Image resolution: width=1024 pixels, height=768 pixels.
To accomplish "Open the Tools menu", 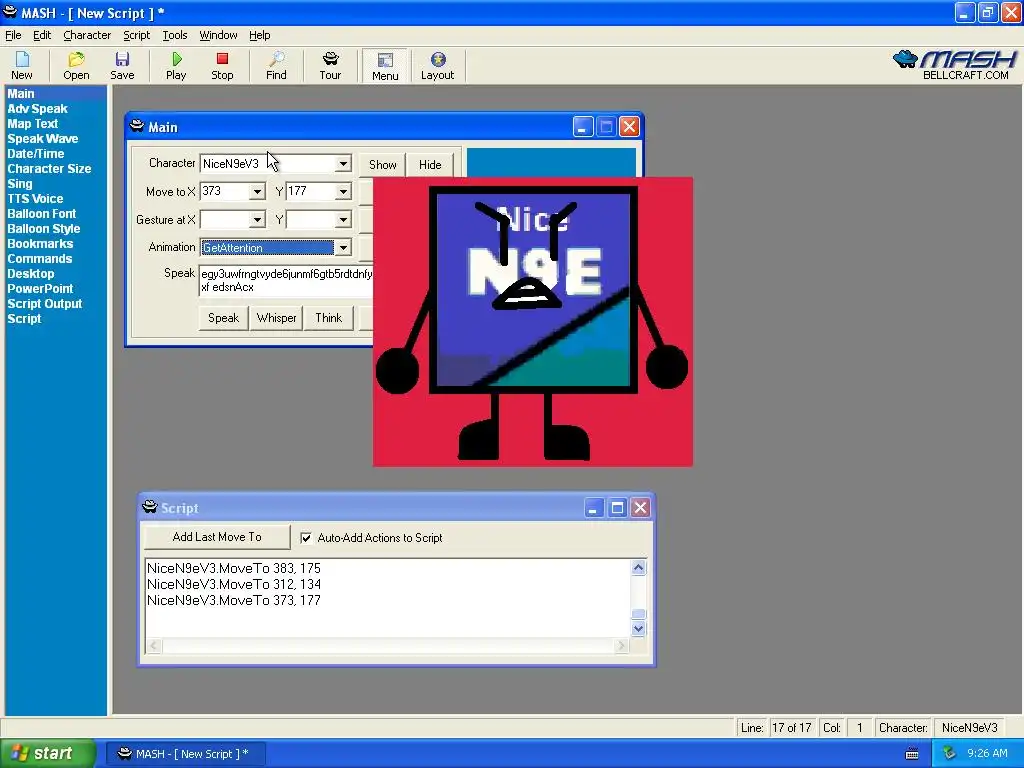I will coord(174,35).
